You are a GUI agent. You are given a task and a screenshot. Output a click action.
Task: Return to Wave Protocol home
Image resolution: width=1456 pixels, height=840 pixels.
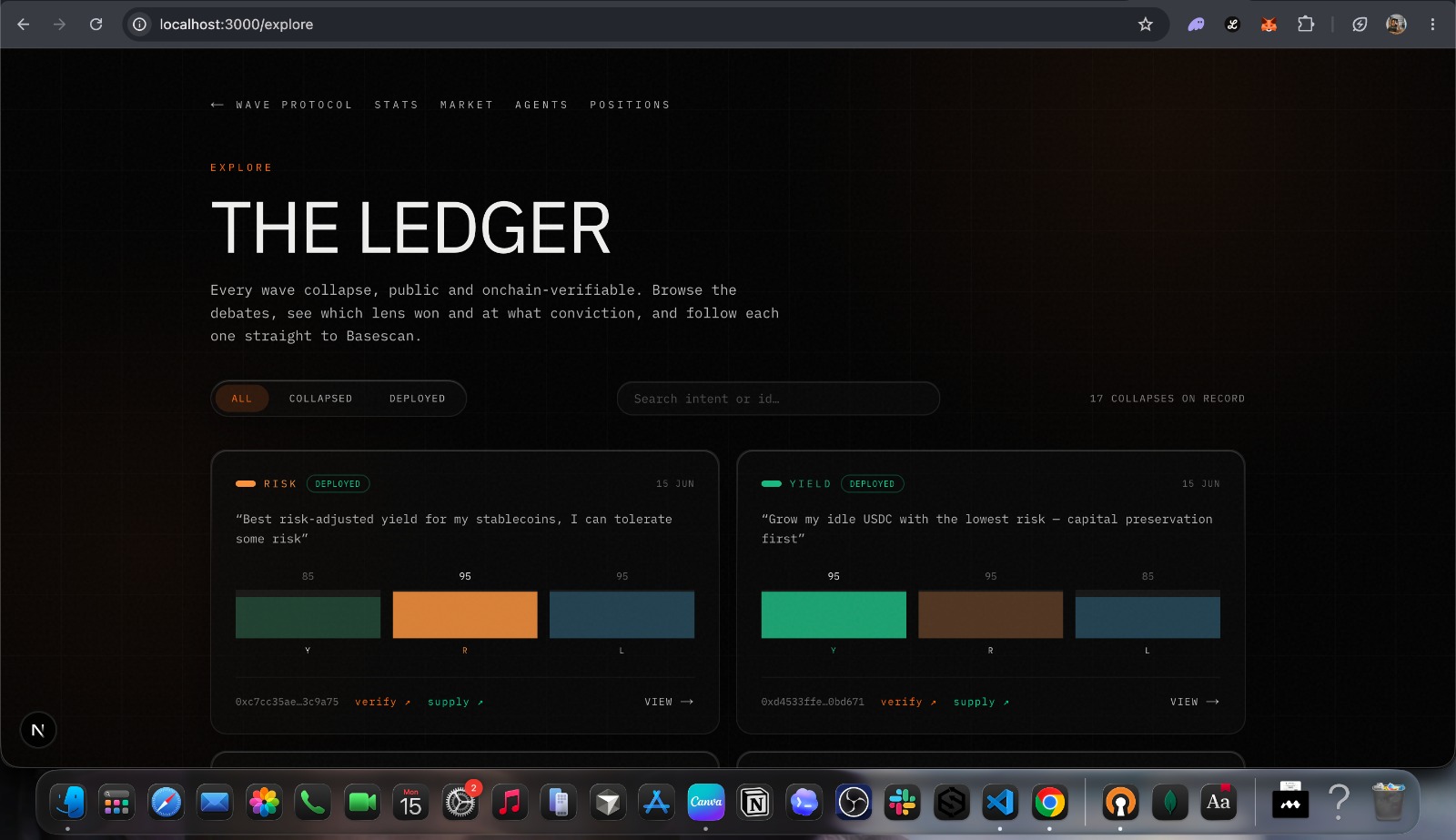pyautogui.click(x=281, y=105)
